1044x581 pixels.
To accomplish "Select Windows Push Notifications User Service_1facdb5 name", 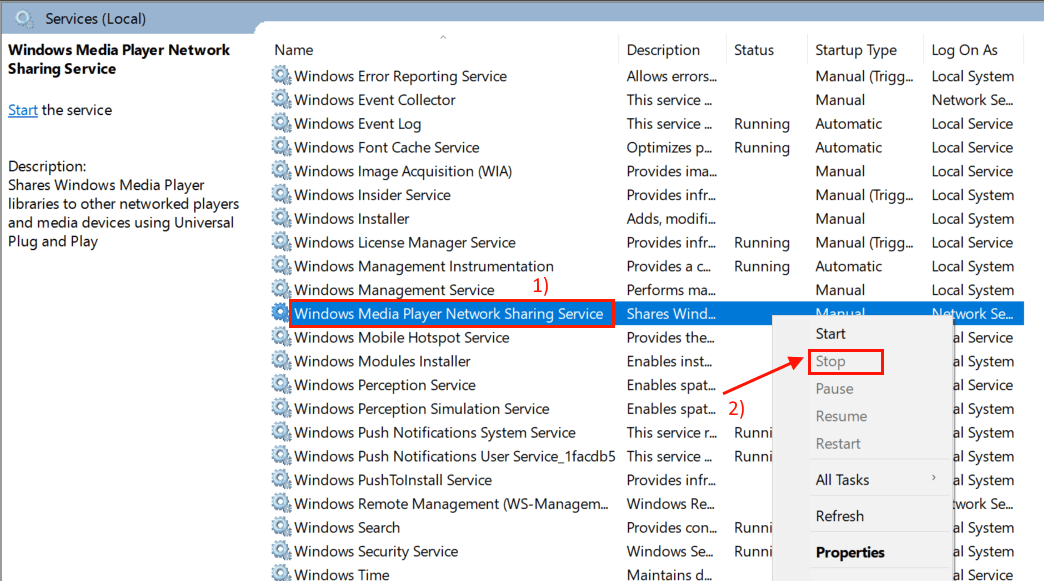I will (x=455, y=457).
